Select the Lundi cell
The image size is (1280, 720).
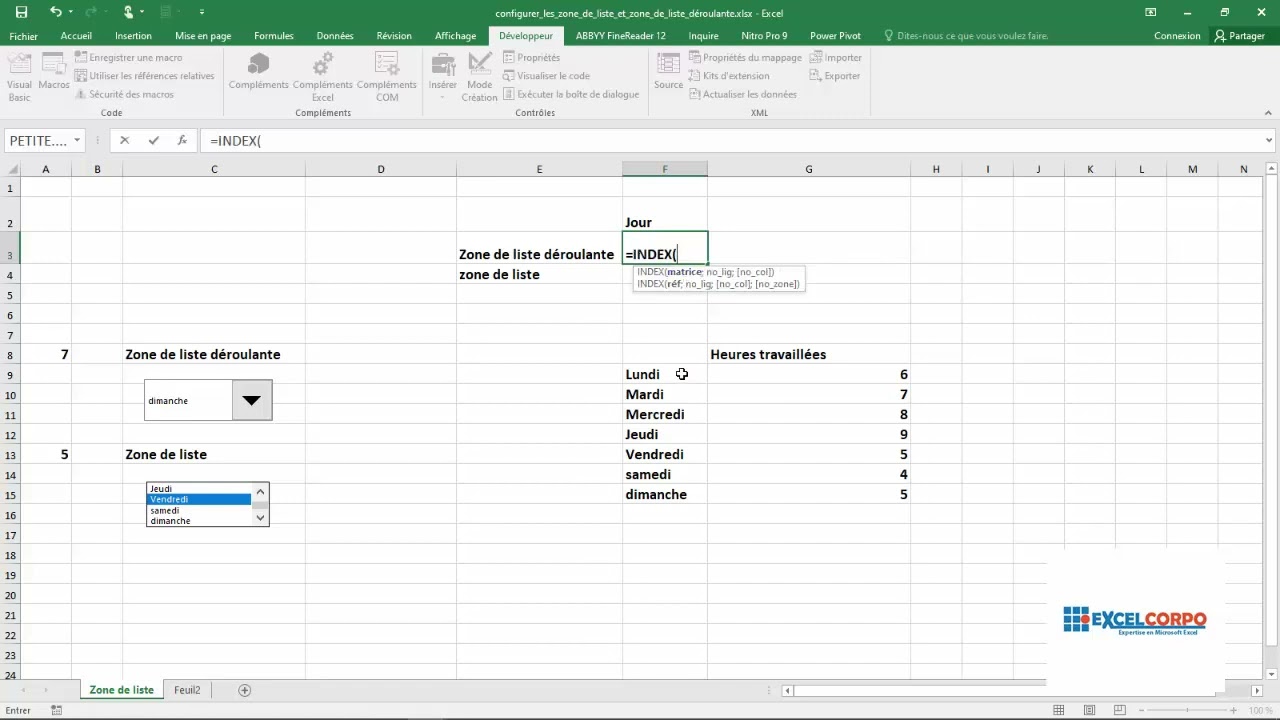(664, 374)
